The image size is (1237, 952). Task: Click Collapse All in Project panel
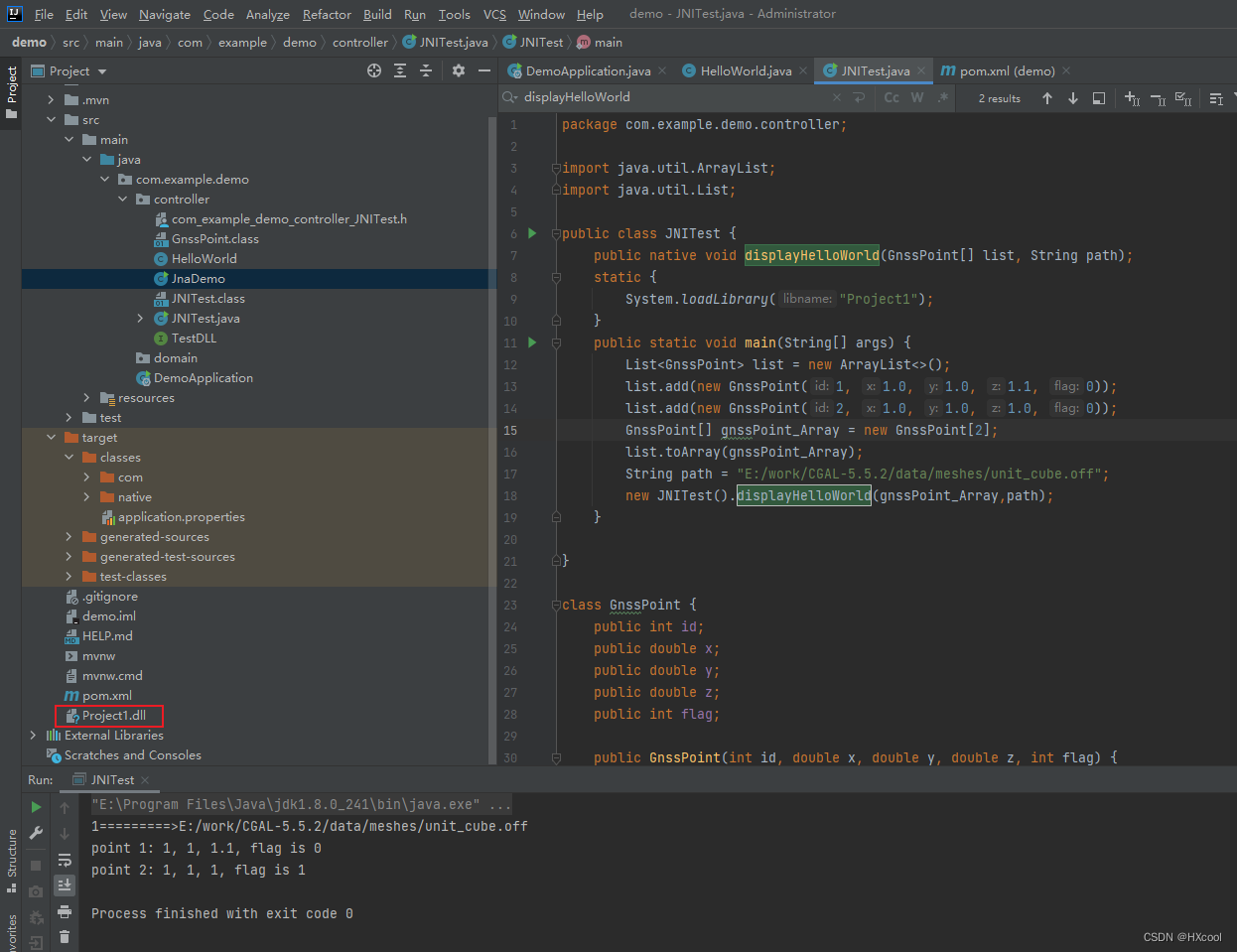(x=426, y=70)
